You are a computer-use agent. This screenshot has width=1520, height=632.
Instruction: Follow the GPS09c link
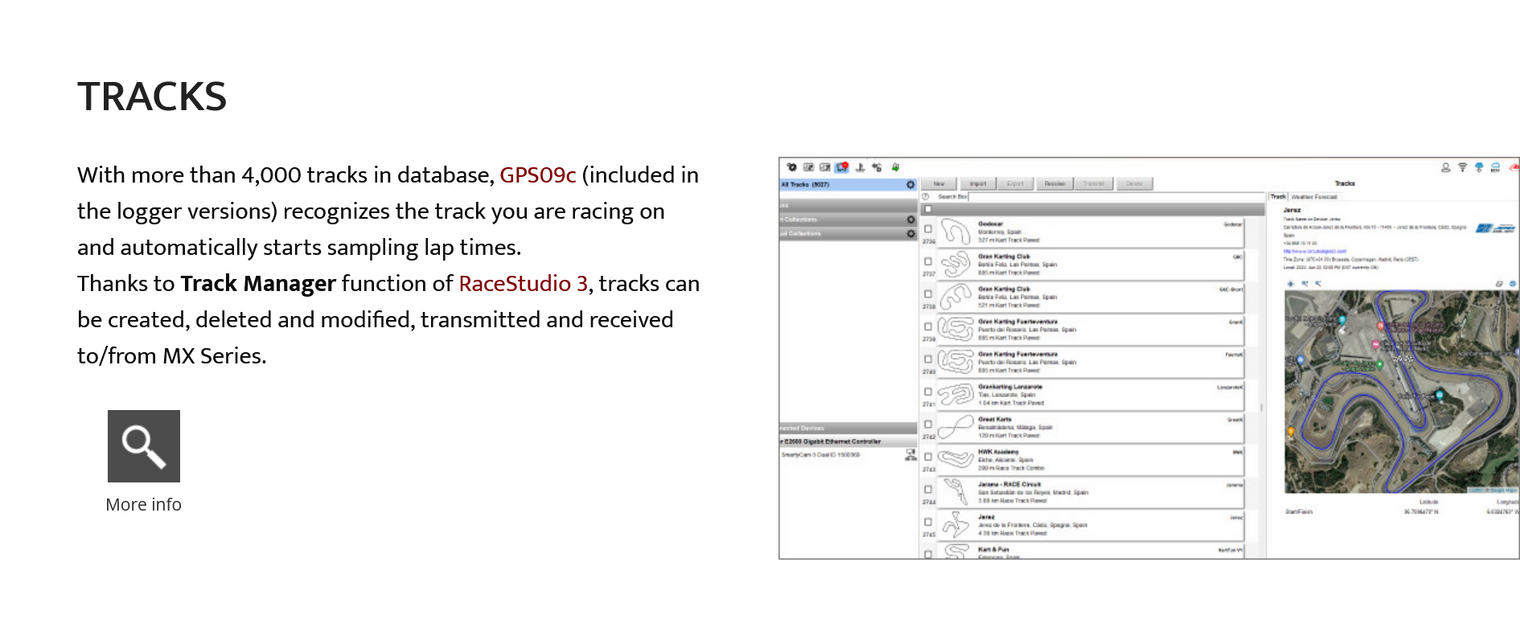pos(538,176)
